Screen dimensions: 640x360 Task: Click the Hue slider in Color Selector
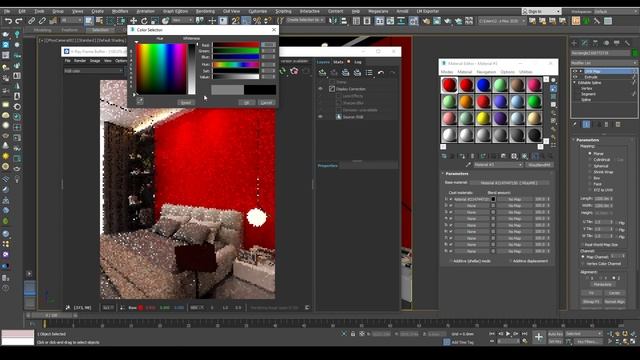[x=236, y=64]
